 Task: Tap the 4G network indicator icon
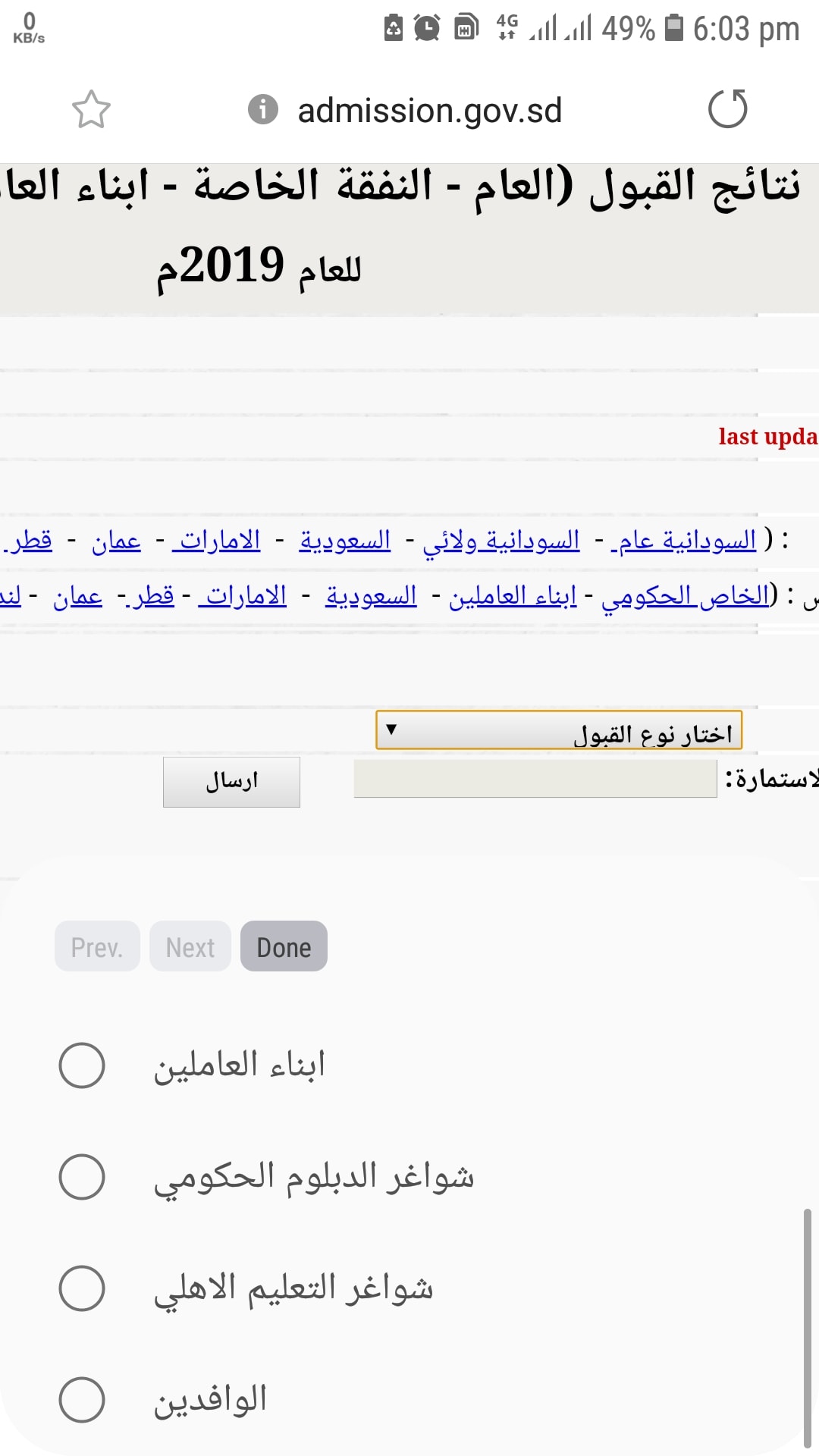507,27
